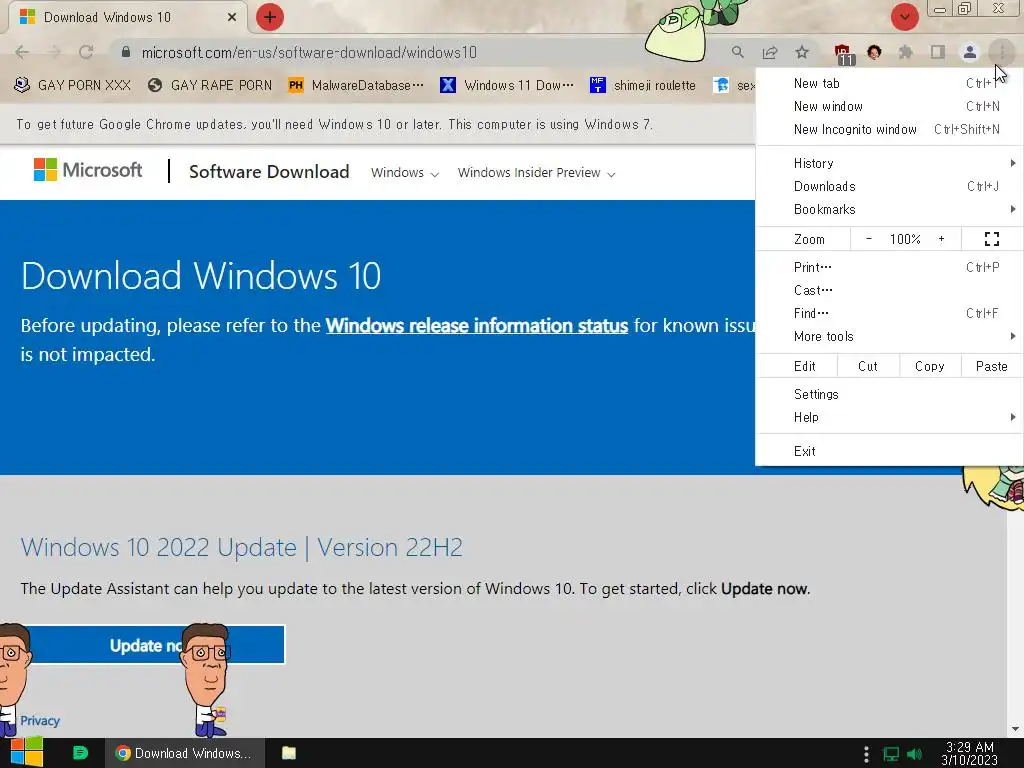Click Cut in the Edit row

868,366
